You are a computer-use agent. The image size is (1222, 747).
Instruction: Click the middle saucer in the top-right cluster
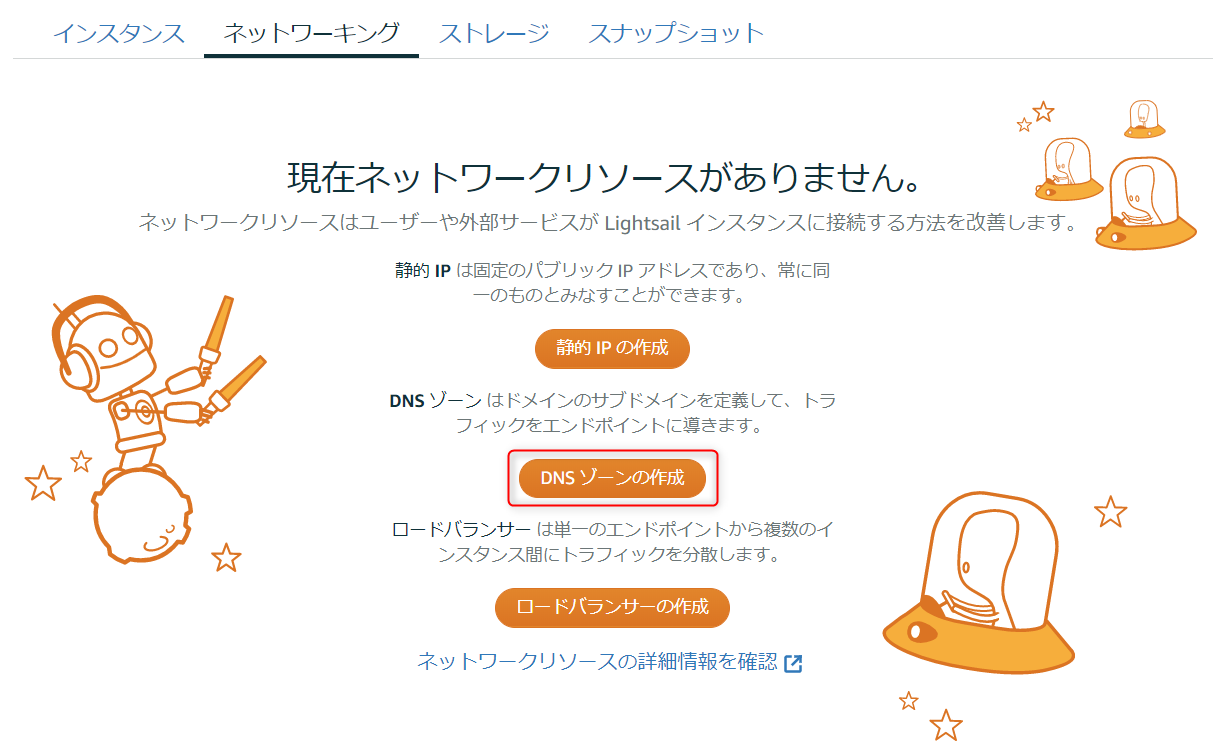pyautogui.click(x=1067, y=169)
